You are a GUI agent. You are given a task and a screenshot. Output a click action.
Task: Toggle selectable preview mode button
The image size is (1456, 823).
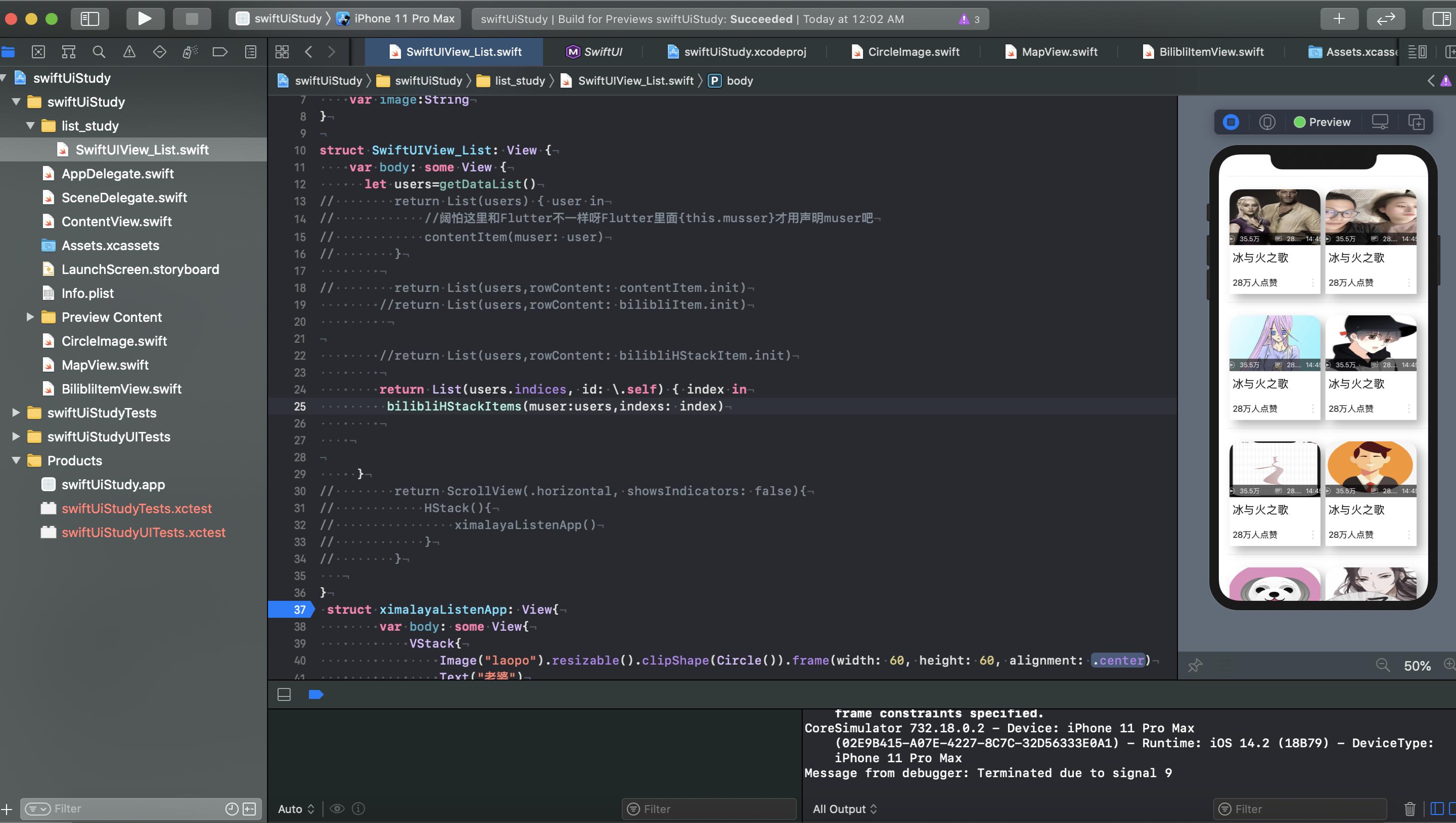1267,122
